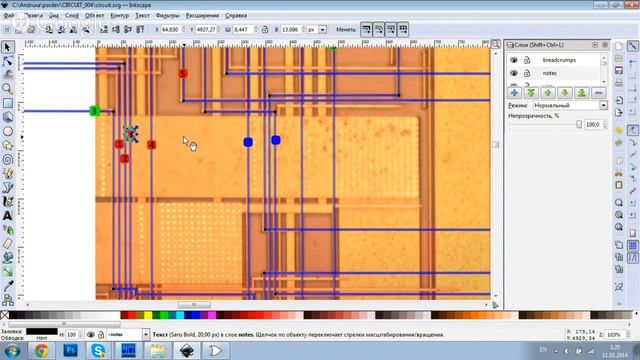Image resolution: width=640 pixels, height=360 pixels.
Task: Click raise layer to top button
Action: (x=531, y=93)
